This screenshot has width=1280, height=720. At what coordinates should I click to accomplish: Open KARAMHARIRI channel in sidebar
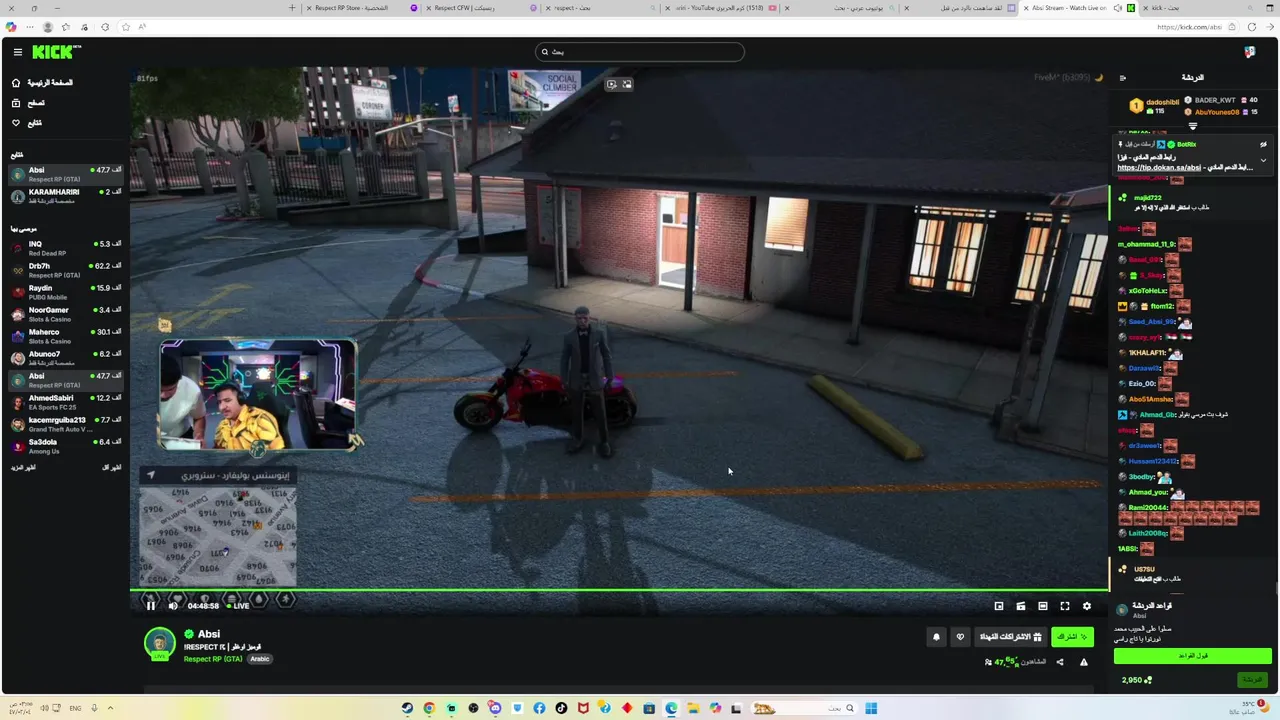(65, 196)
